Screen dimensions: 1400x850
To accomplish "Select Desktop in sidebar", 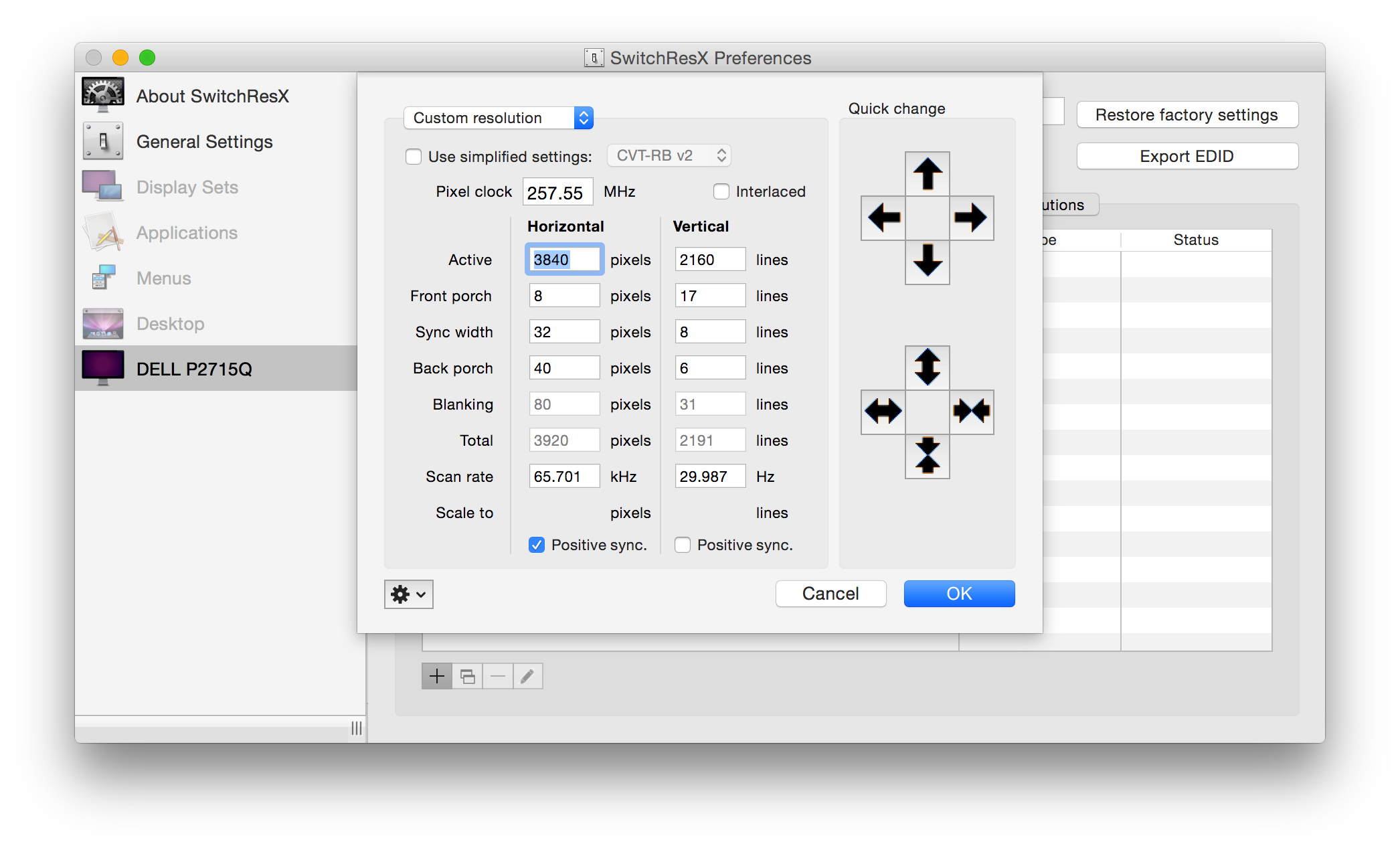I will pos(215,323).
